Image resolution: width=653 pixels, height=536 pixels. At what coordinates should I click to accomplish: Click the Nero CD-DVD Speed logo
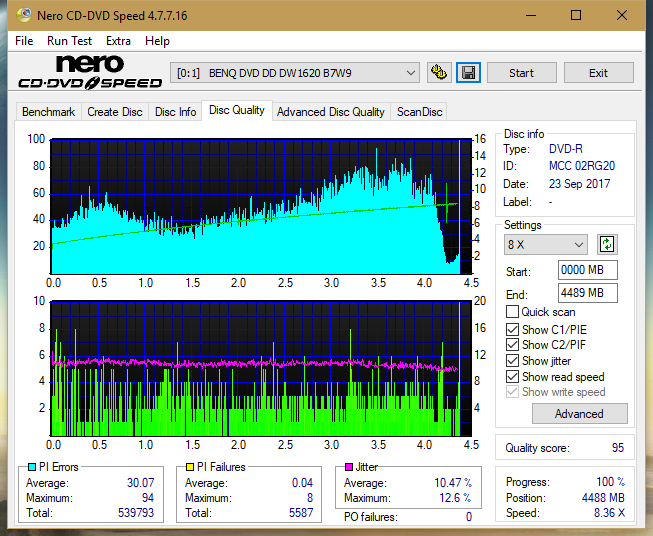coord(90,72)
